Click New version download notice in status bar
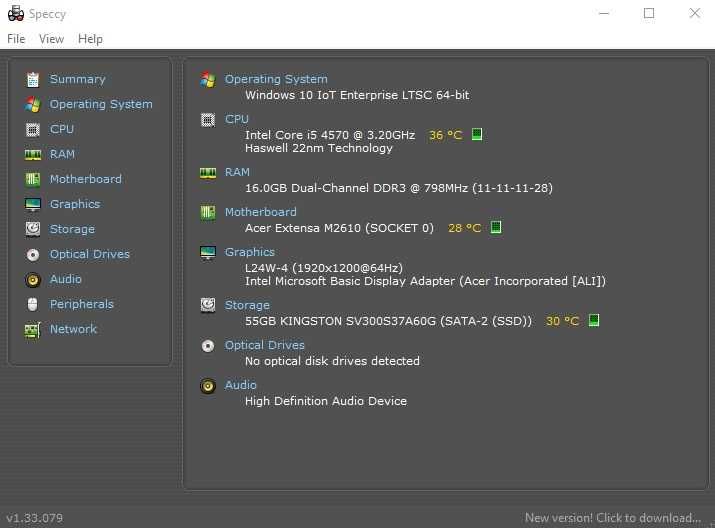This screenshot has width=715, height=528. point(613,518)
